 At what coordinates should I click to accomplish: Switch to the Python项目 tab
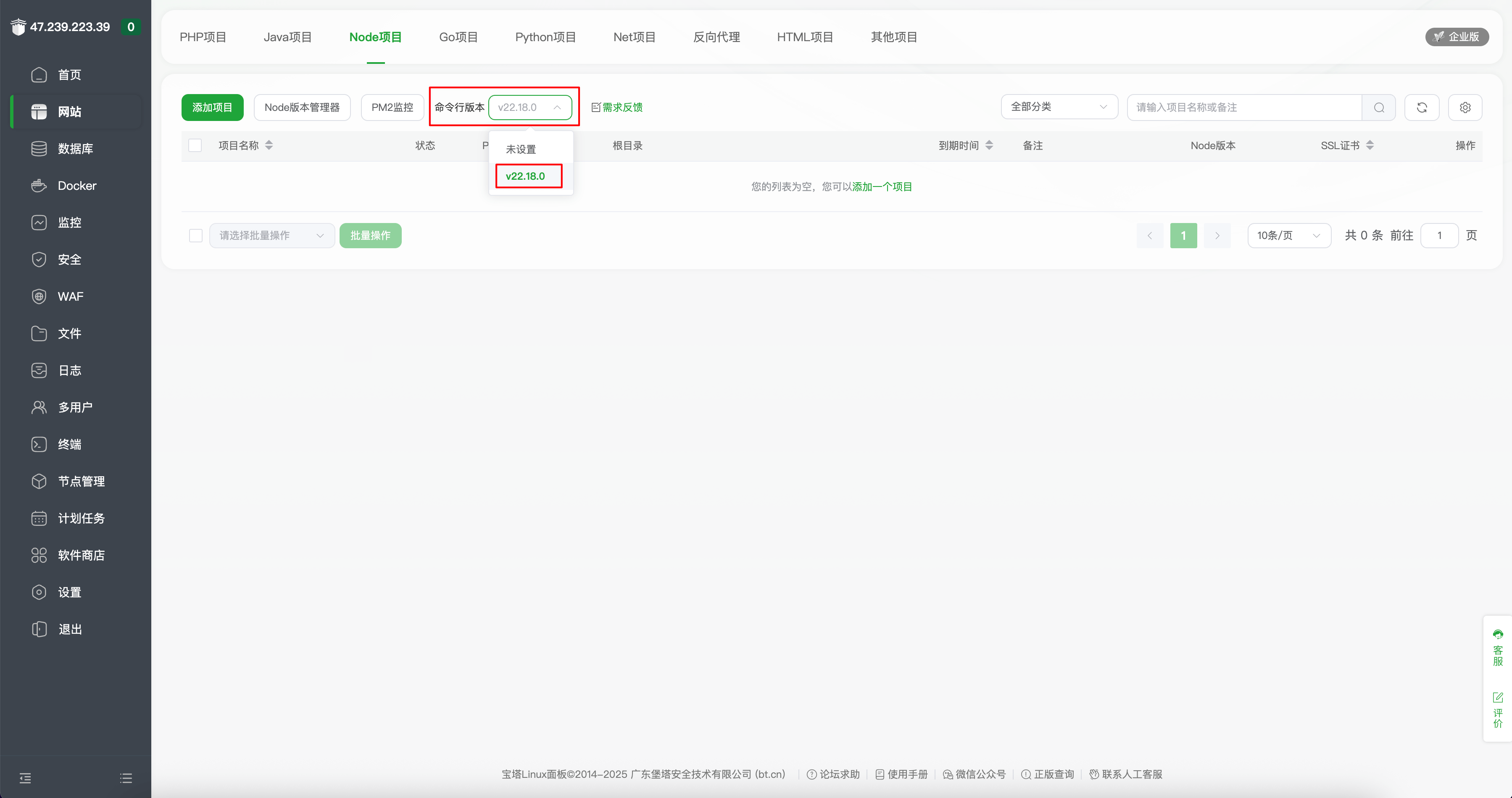(x=545, y=37)
